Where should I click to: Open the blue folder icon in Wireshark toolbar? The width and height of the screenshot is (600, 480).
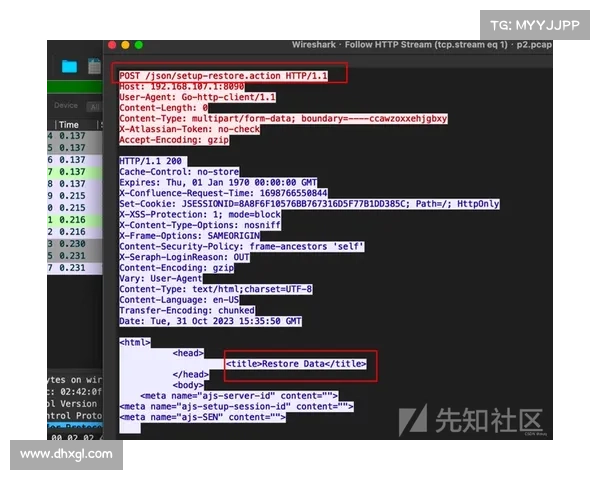pos(70,66)
